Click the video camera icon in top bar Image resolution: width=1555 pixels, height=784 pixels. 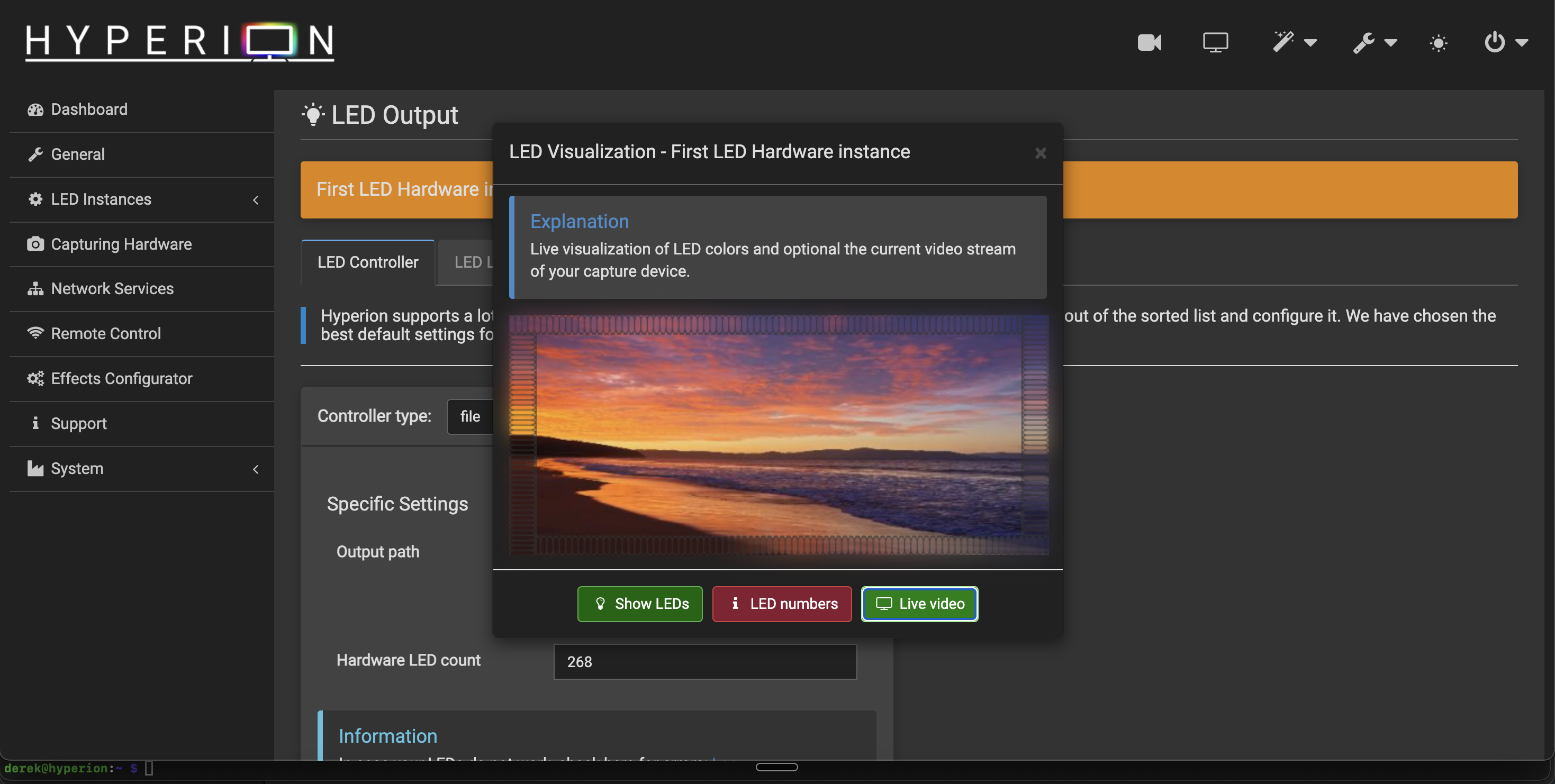click(1149, 42)
